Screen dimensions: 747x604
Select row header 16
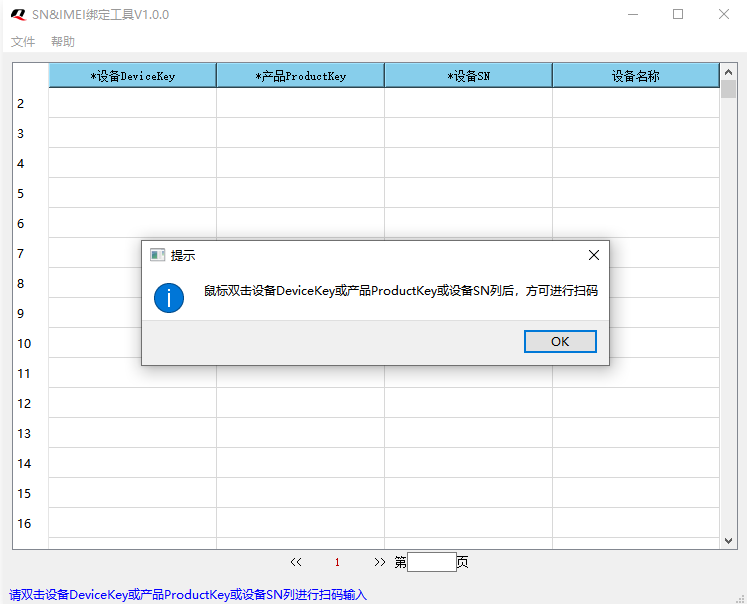[x=30, y=523]
